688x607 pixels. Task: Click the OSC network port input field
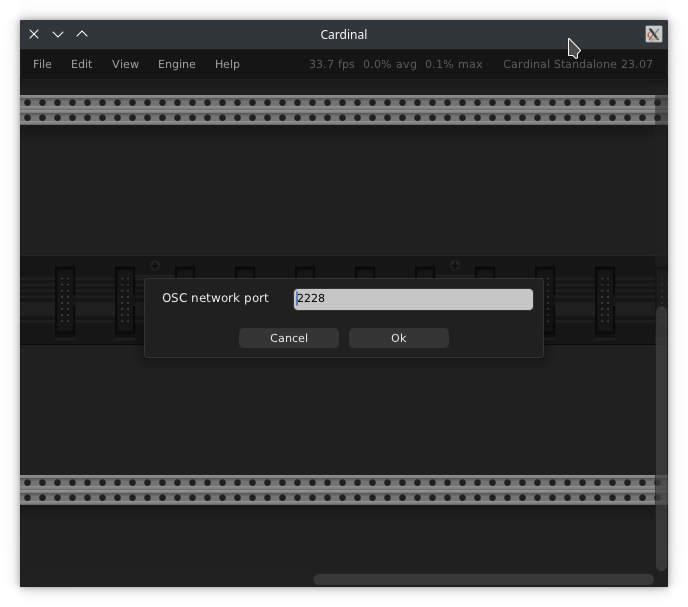click(x=413, y=298)
